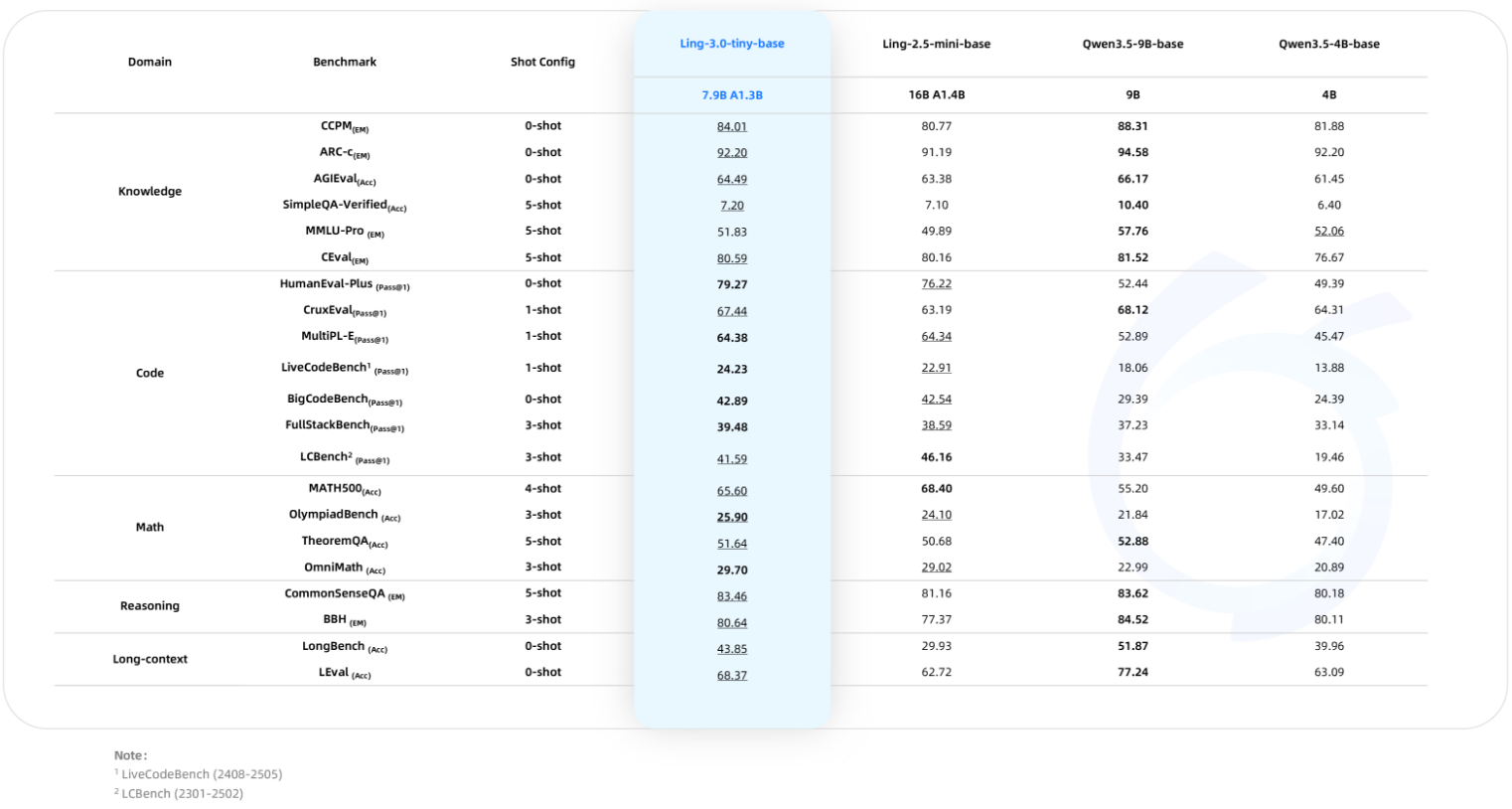Select the CommonSenseQA benchmark name
The width and height of the screenshot is (1512, 809).
click(x=345, y=593)
